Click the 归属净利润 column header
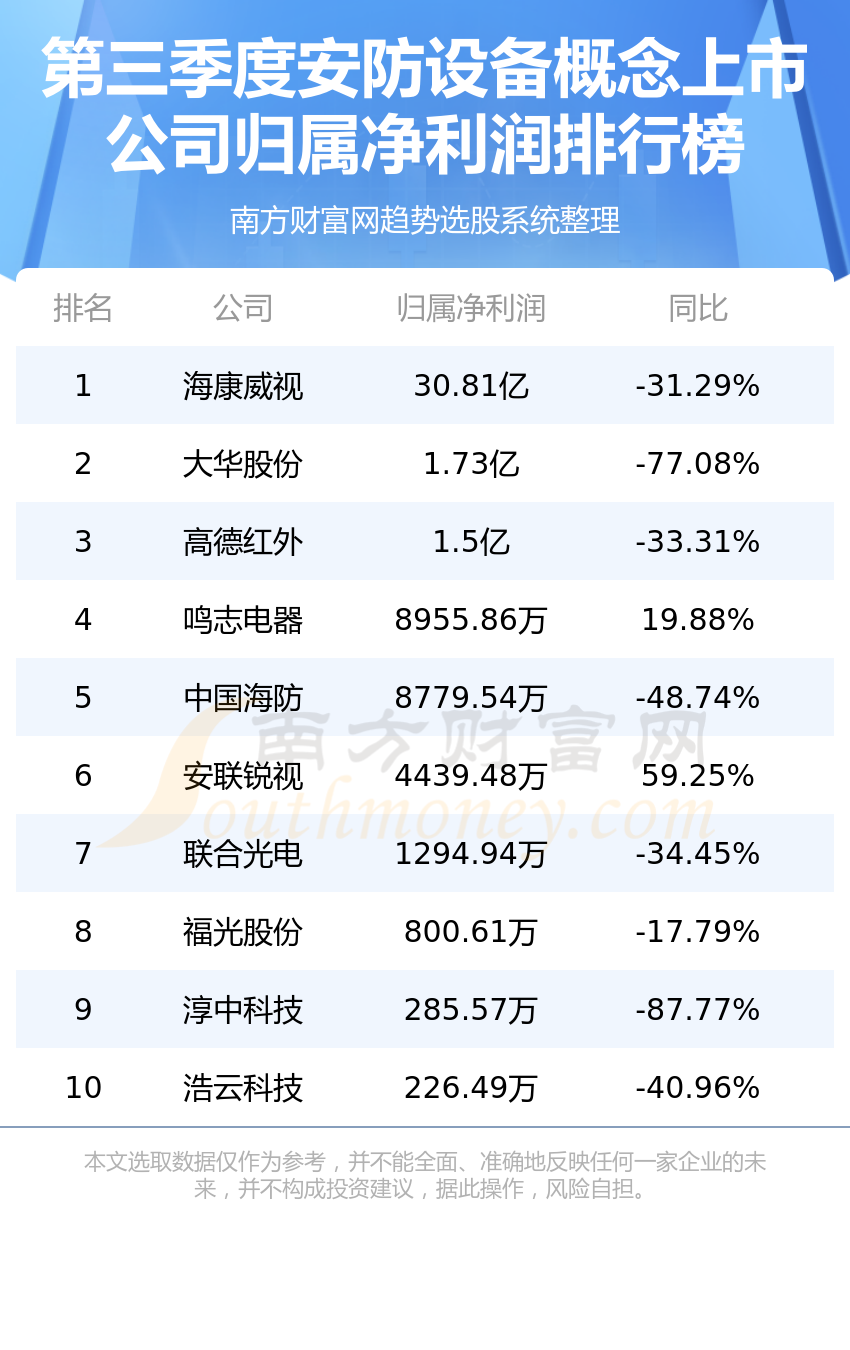Image resolution: width=850 pixels, height=1350 pixels. point(471,308)
